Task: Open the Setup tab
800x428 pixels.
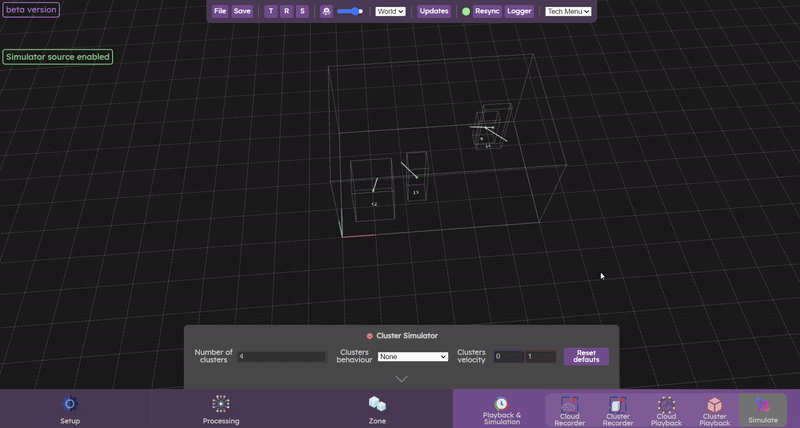Action: 70,409
